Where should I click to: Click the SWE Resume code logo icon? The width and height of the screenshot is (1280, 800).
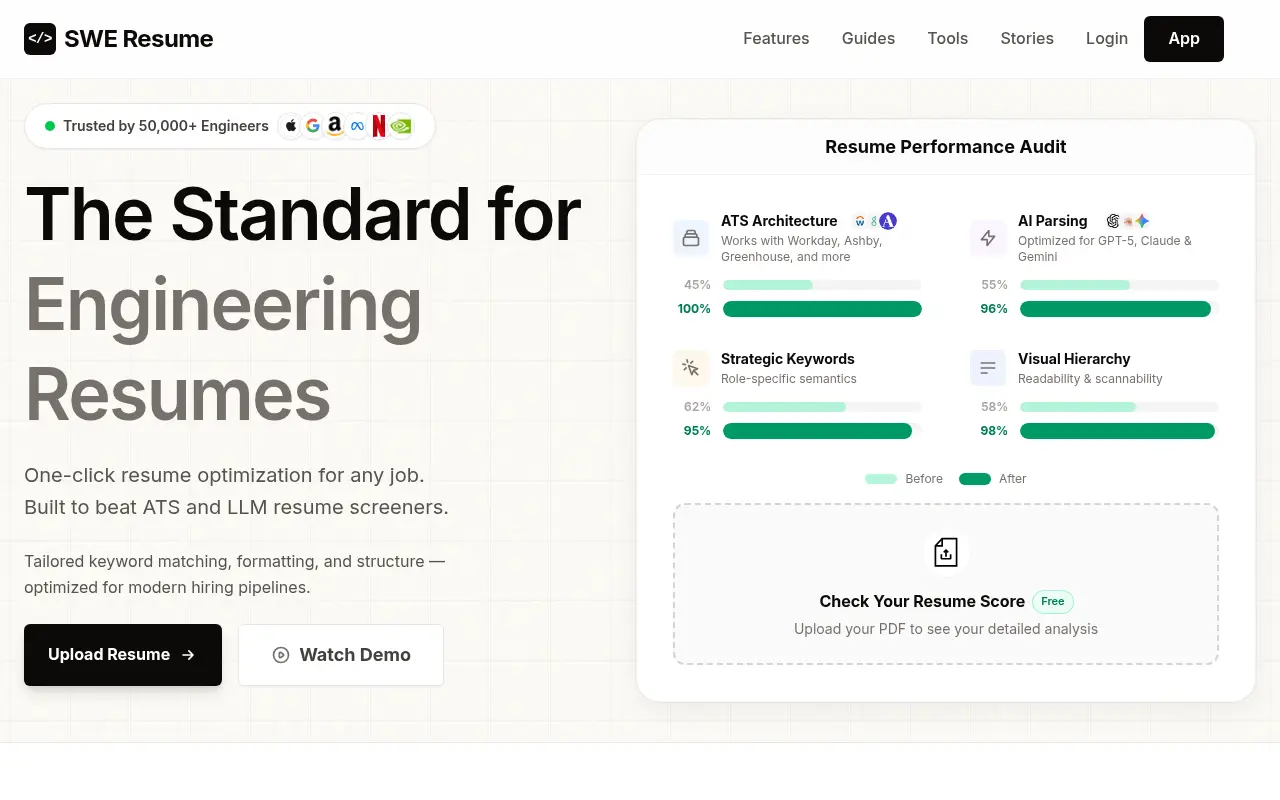pyautogui.click(x=40, y=39)
